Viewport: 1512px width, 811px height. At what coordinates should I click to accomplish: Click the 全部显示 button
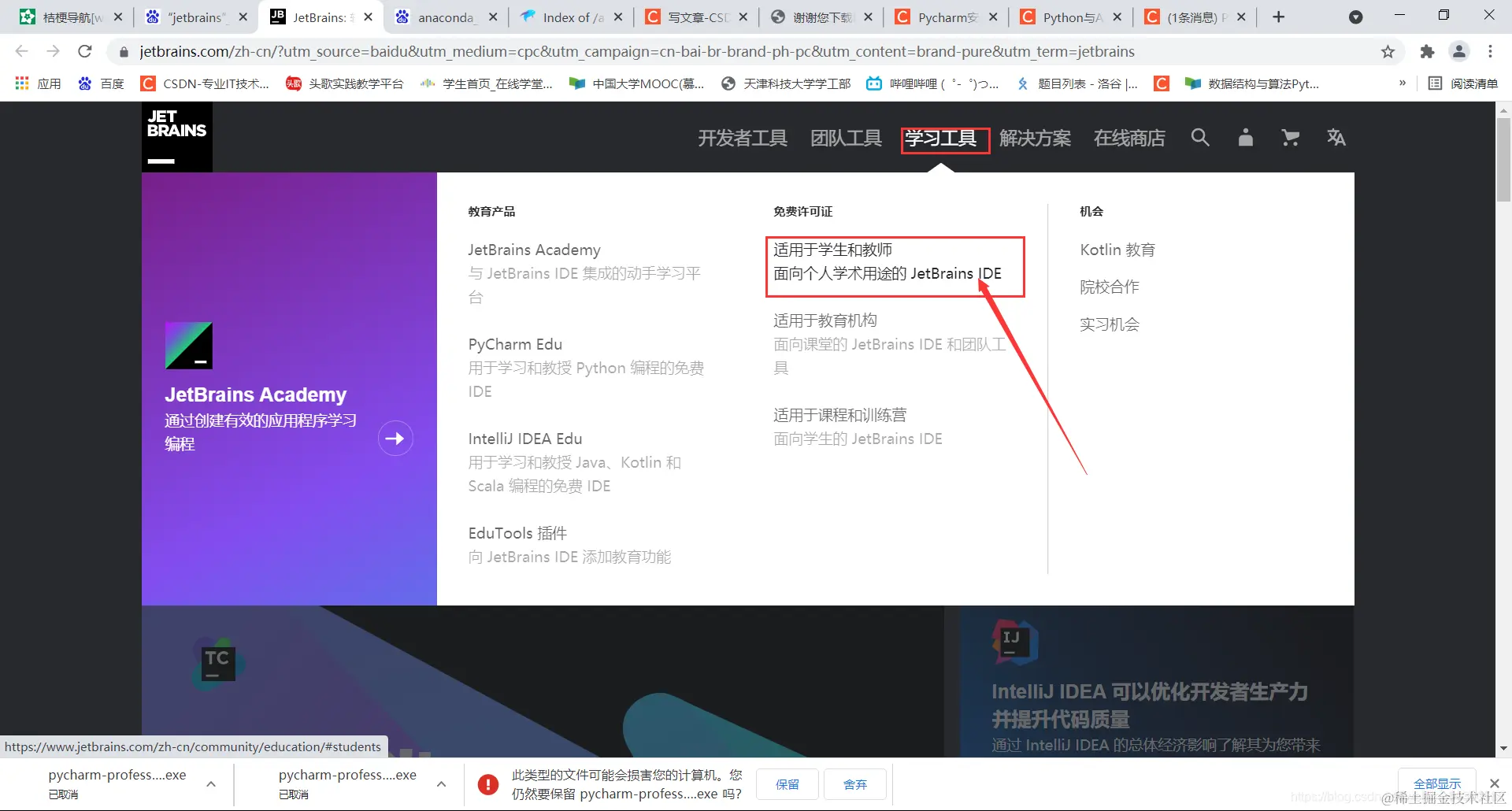1436,782
